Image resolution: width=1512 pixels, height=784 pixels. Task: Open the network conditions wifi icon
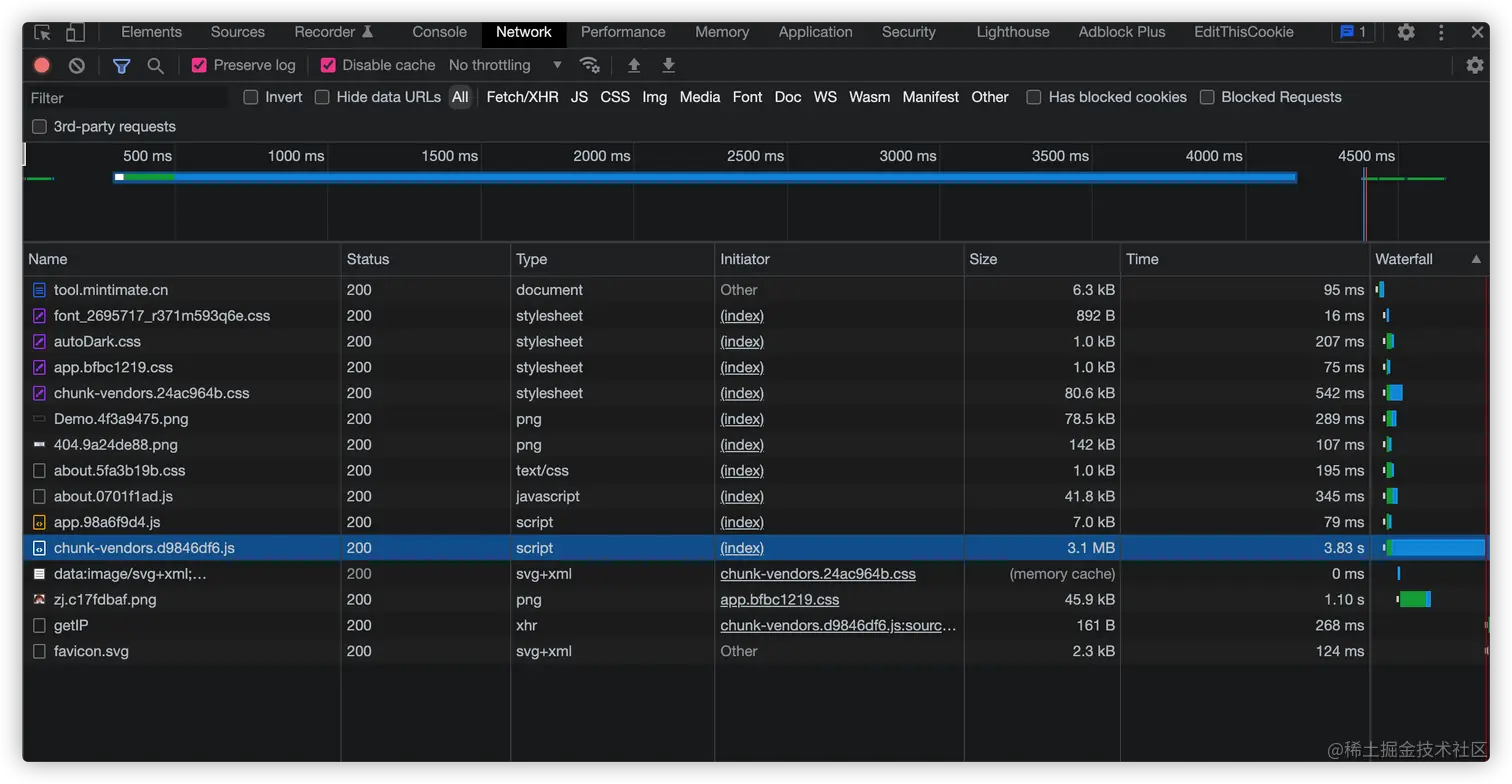pos(590,65)
